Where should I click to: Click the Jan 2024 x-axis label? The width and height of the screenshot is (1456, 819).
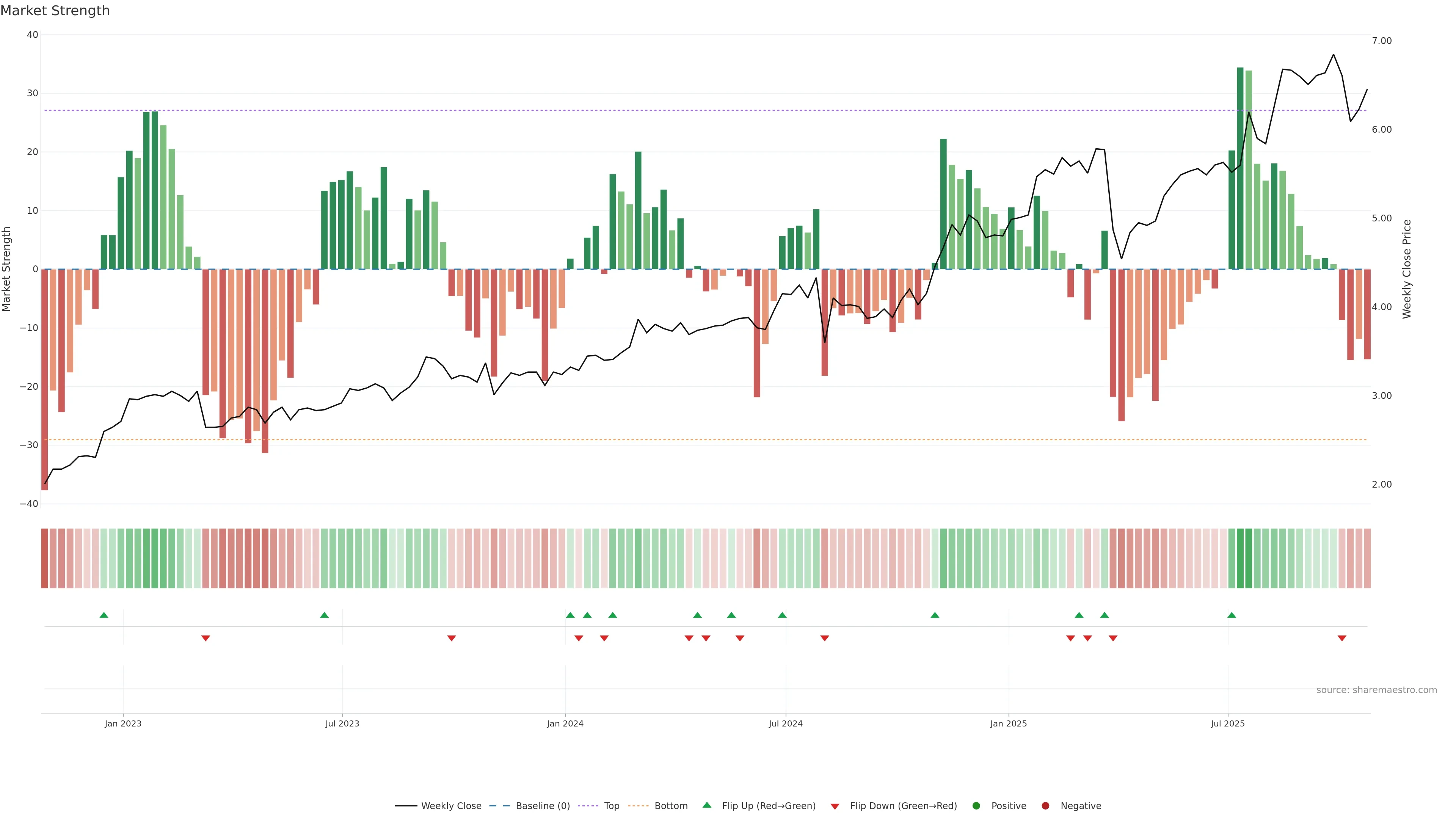[x=565, y=723]
